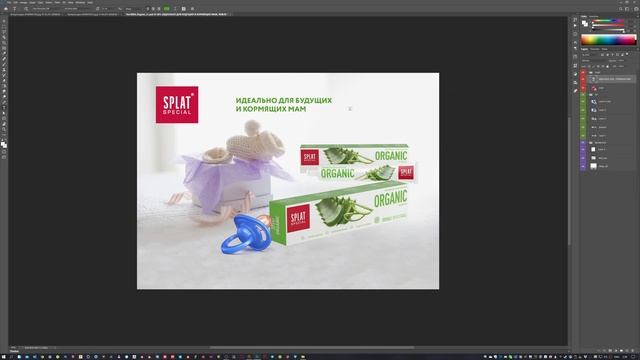Click the text color swatch in options bar
This screenshot has height=360, width=640.
click(x=167, y=9)
